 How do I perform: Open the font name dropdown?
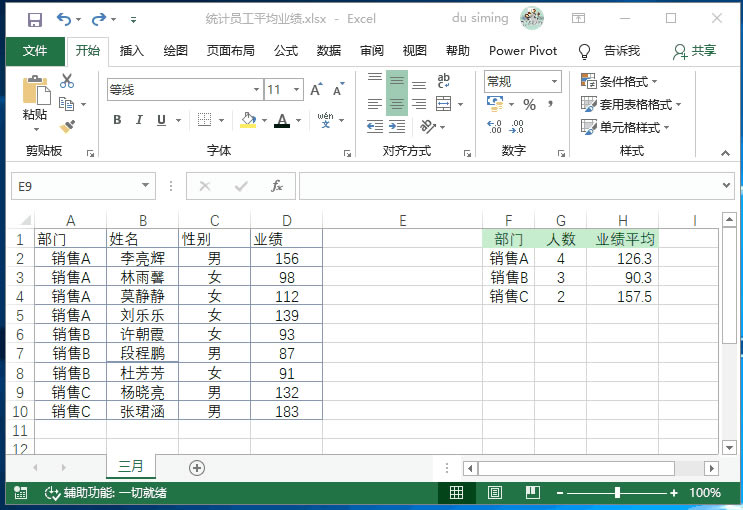tap(255, 90)
